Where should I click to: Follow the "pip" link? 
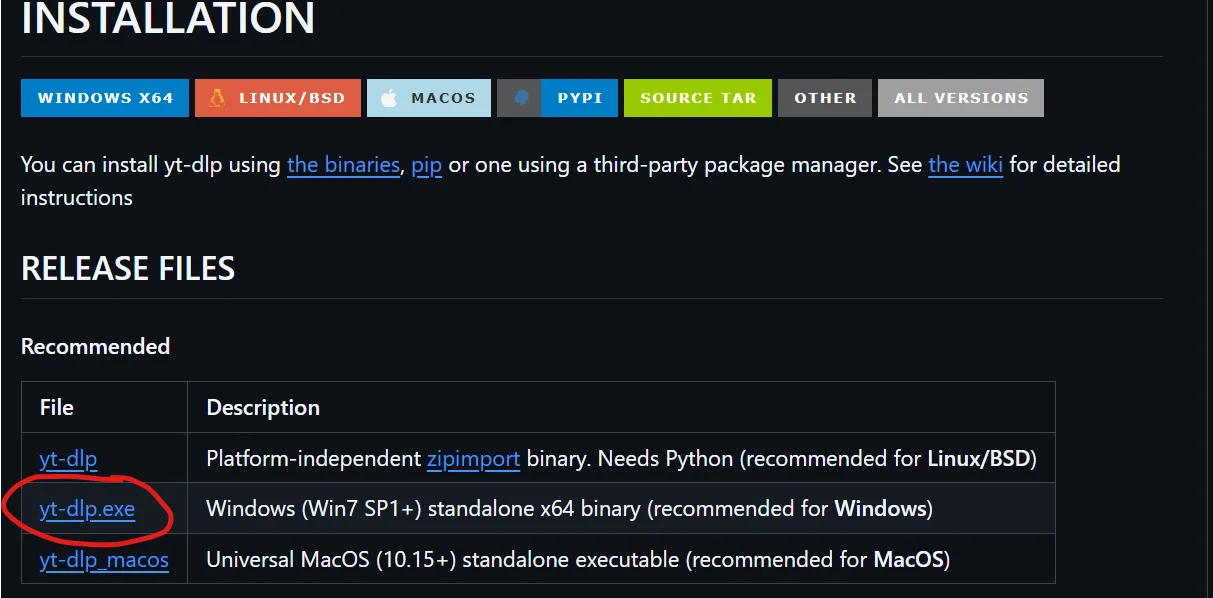click(x=427, y=165)
